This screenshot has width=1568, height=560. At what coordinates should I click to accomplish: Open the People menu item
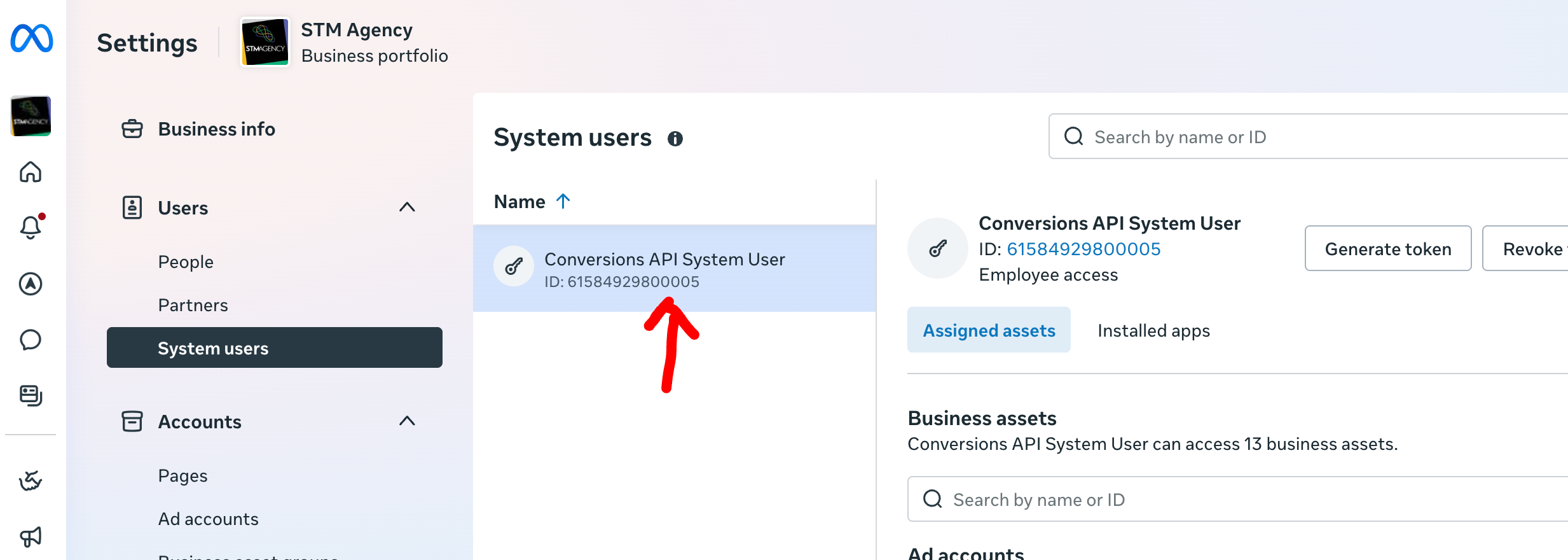(186, 262)
